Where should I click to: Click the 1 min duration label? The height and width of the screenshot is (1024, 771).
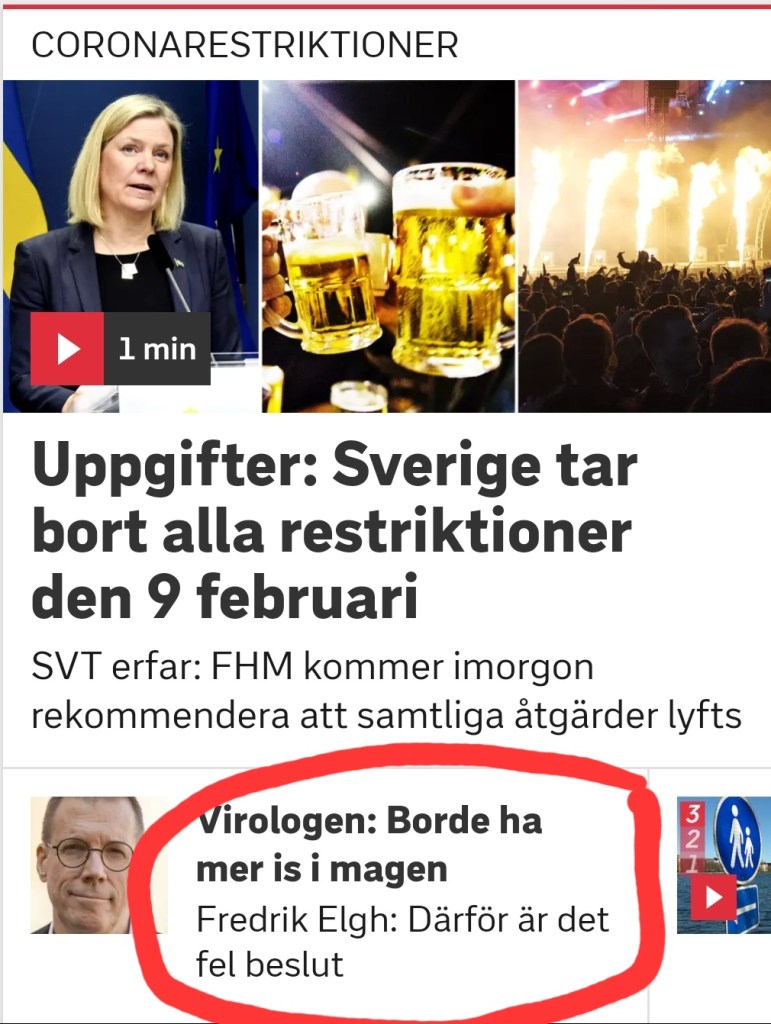click(157, 349)
